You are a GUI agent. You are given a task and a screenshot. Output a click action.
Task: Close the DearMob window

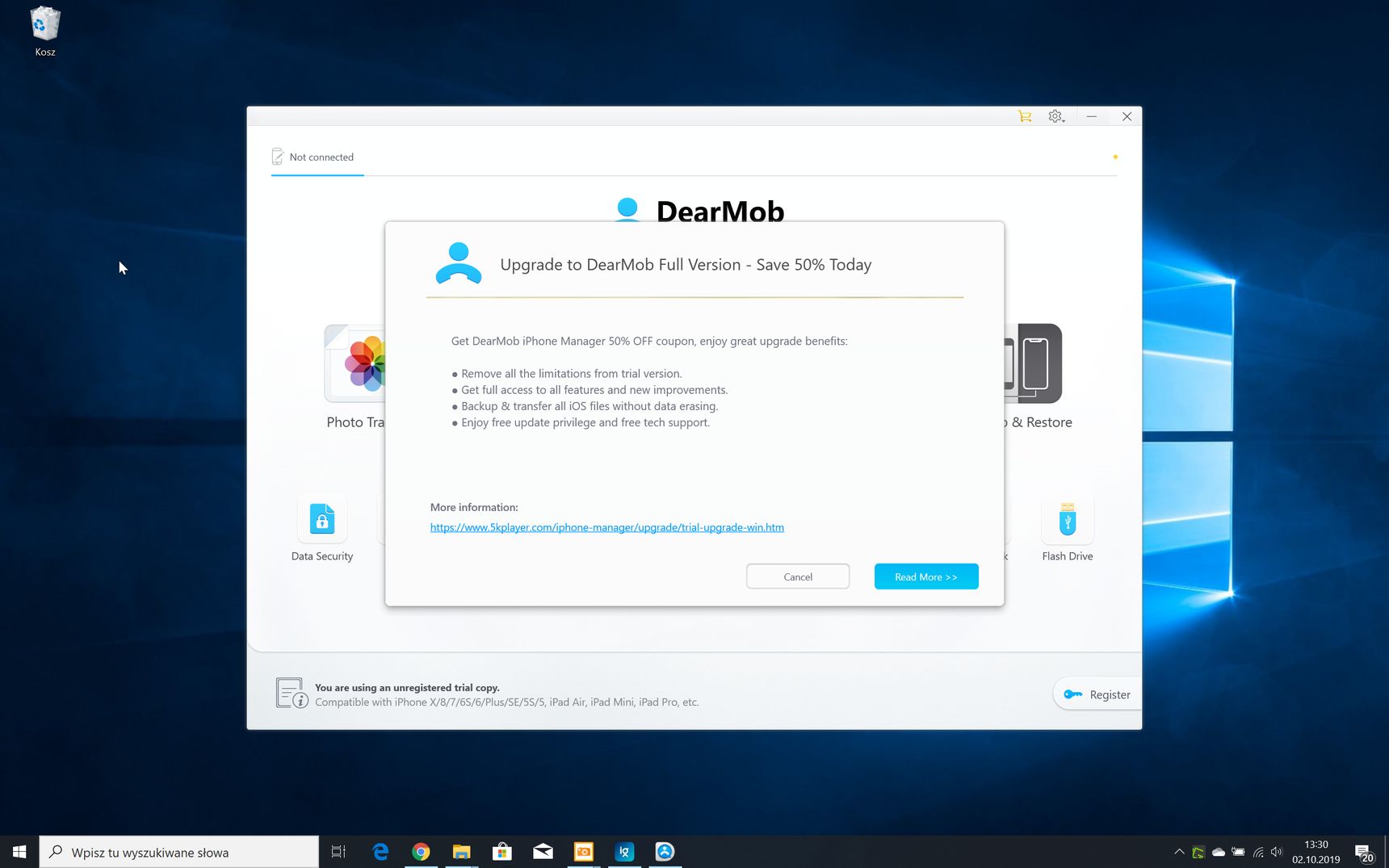pyautogui.click(x=1127, y=116)
